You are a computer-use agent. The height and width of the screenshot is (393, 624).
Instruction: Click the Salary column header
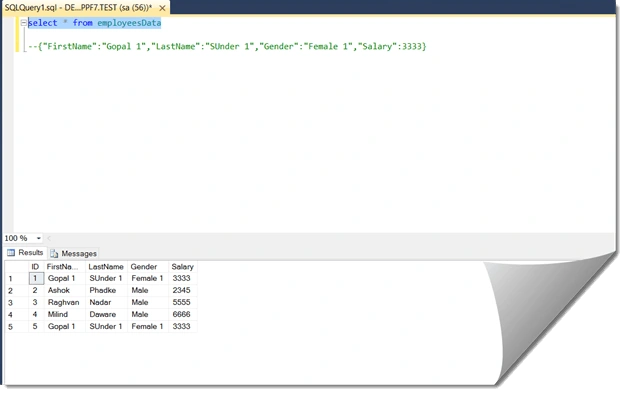(x=183, y=267)
